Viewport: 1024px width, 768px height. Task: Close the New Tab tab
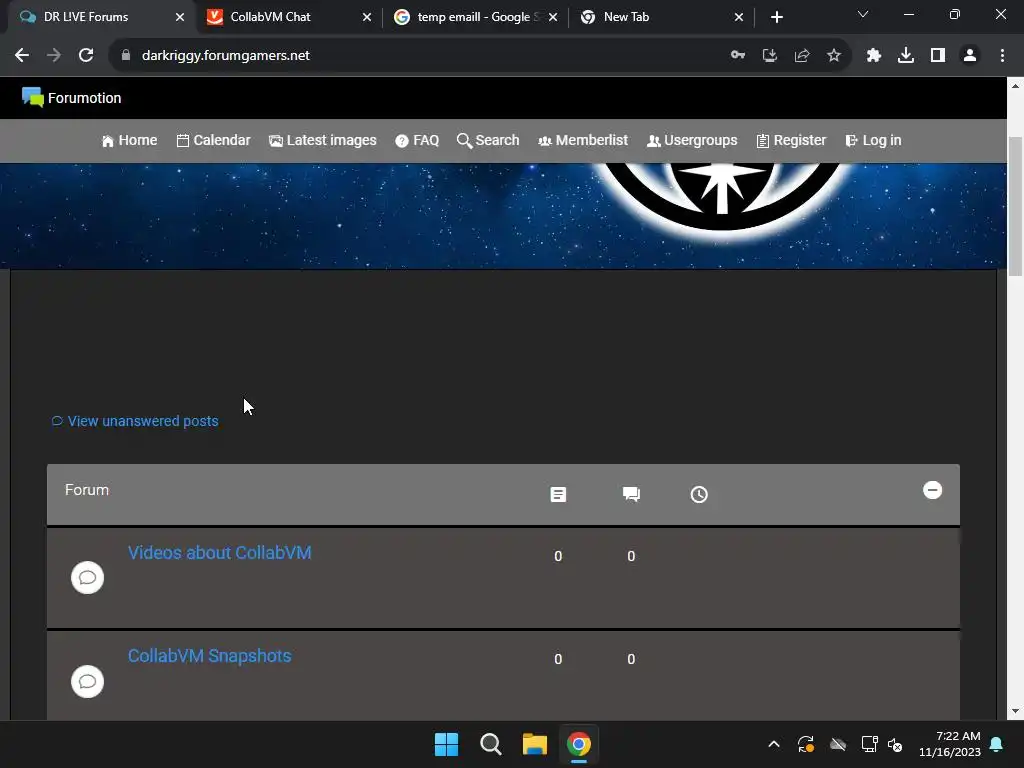(x=739, y=17)
